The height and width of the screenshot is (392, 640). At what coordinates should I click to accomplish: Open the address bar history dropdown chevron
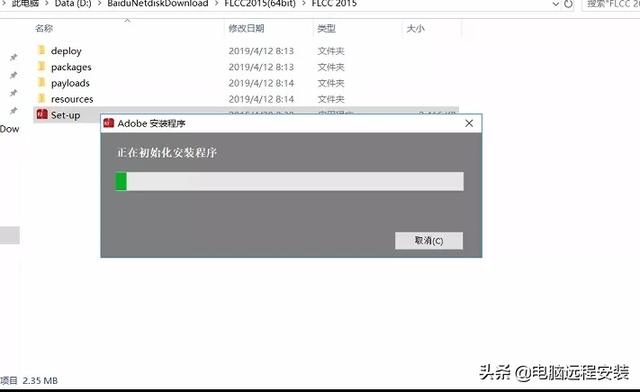click(x=556, y=4)
